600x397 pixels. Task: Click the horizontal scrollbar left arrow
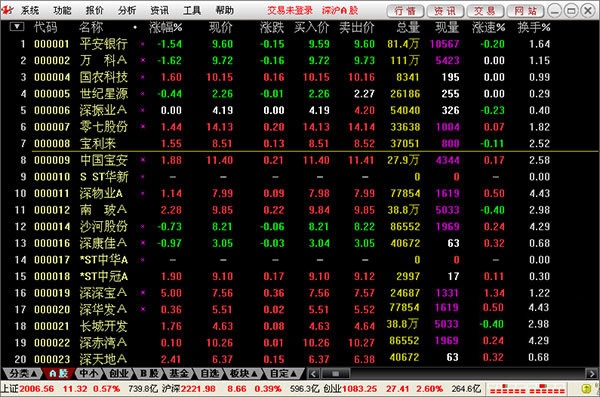[313, 374]
